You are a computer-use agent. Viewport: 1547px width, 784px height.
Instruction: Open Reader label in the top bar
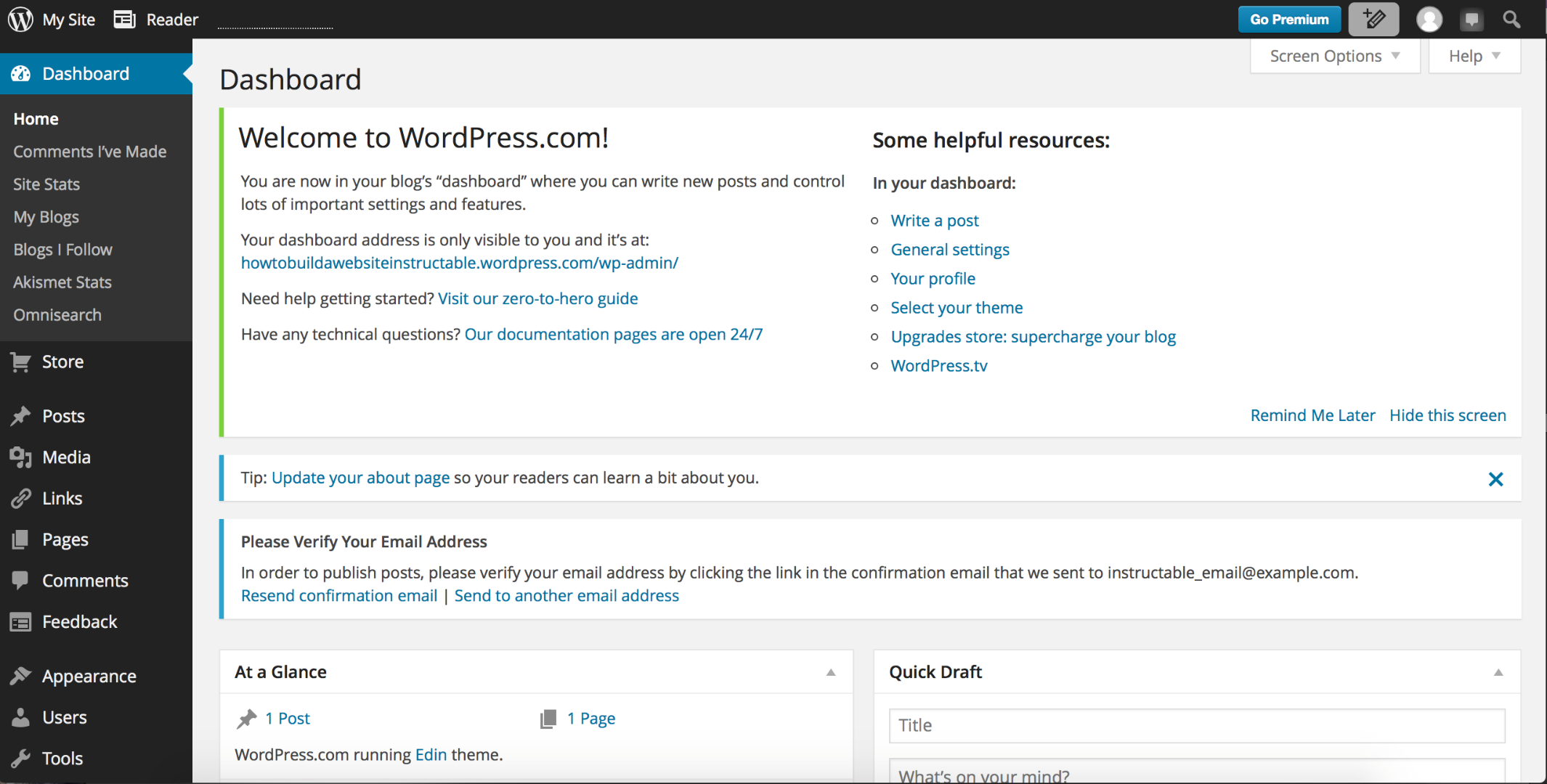[172, 20]
